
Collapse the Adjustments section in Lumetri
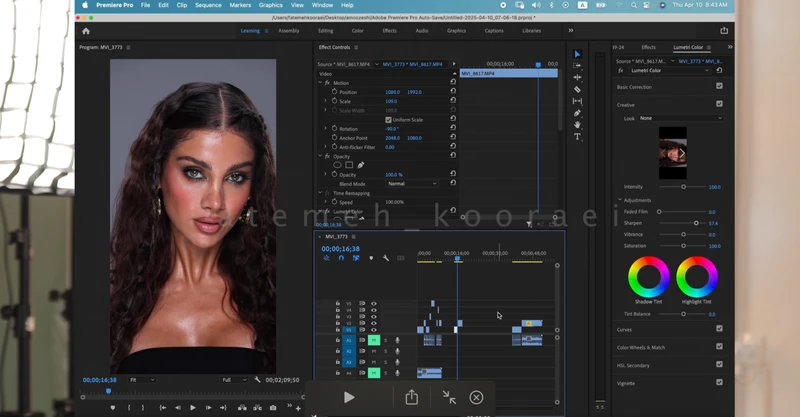tap(620, 200)
